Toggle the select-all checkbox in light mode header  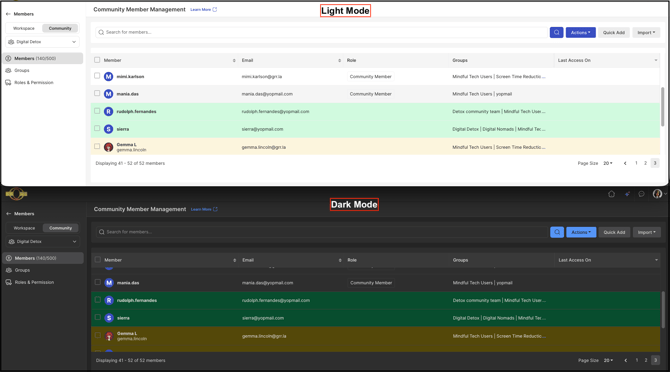tap(97, 60)
